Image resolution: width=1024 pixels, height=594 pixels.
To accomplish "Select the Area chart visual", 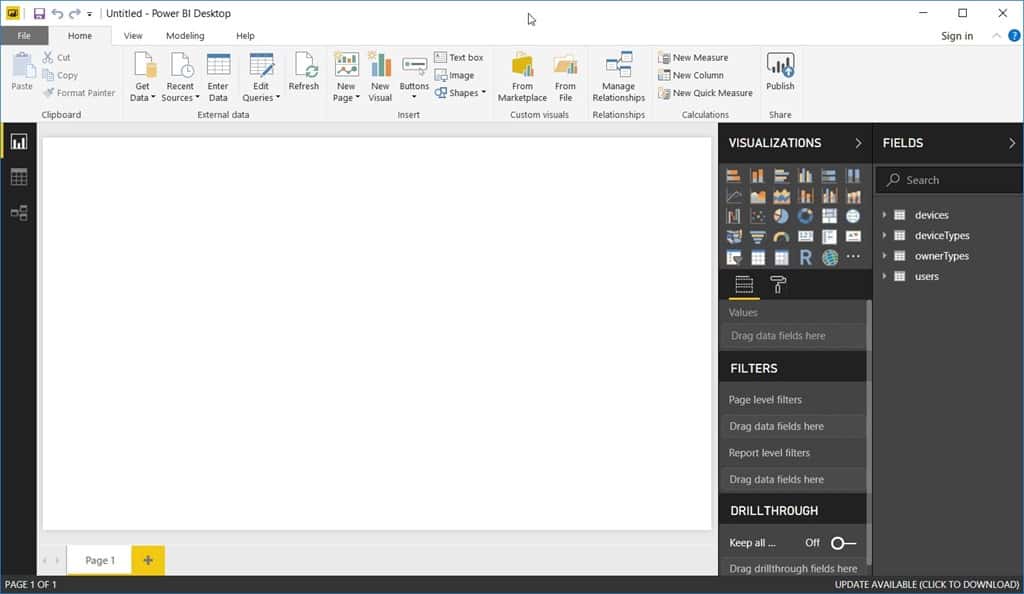I will 758,196.
